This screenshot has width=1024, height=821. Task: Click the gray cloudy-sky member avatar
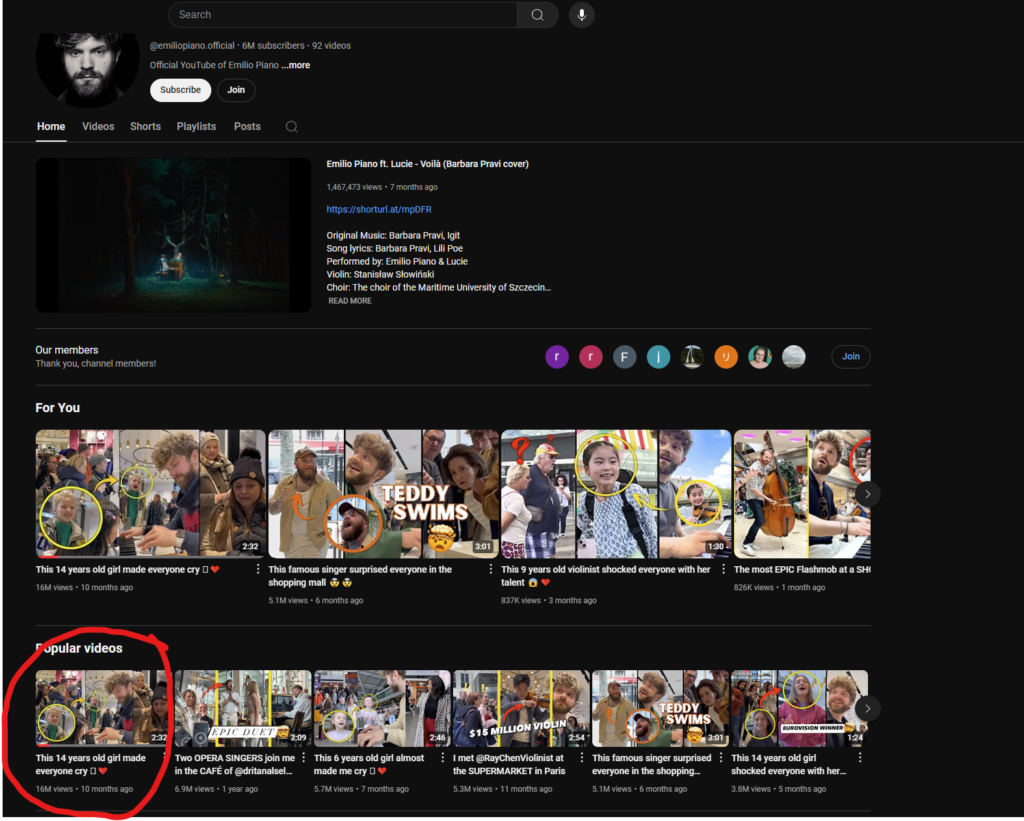click(793, 357)
